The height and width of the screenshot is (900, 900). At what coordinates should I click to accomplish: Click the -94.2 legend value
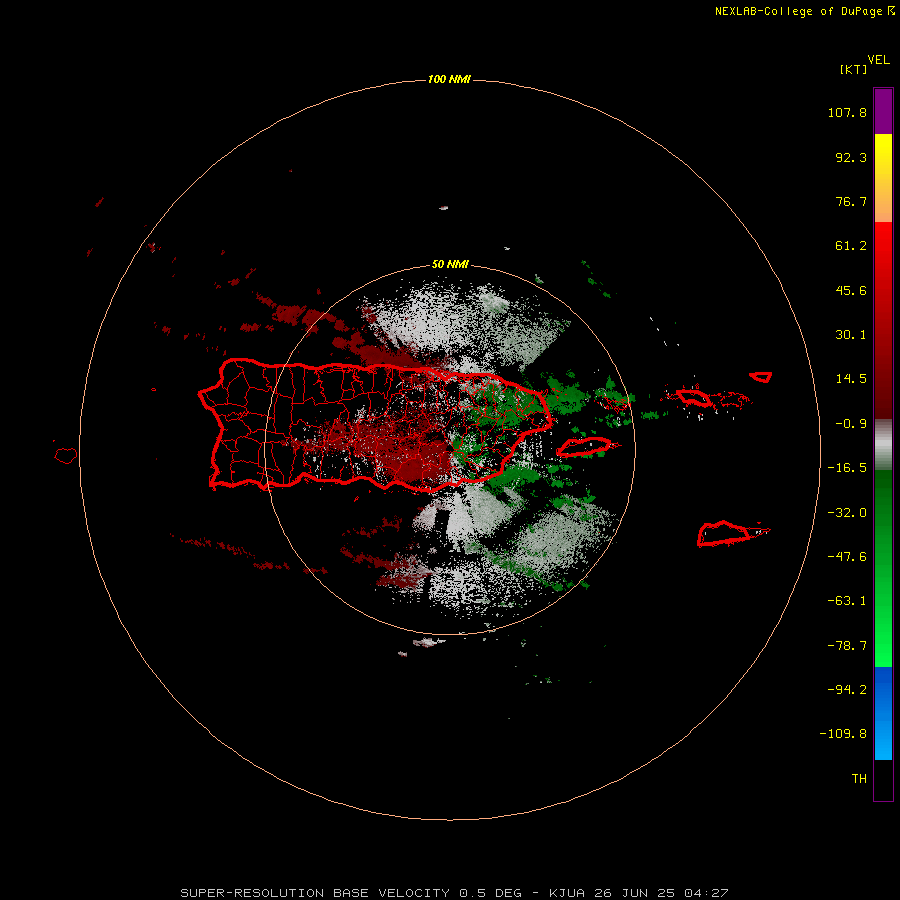[x=847, y=690]
